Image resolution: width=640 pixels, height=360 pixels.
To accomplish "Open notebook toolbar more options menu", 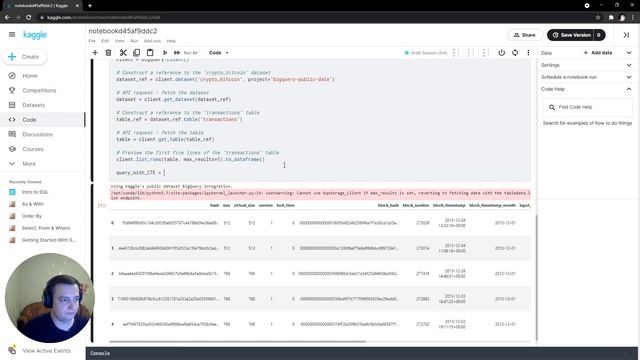I will point(528,53).
